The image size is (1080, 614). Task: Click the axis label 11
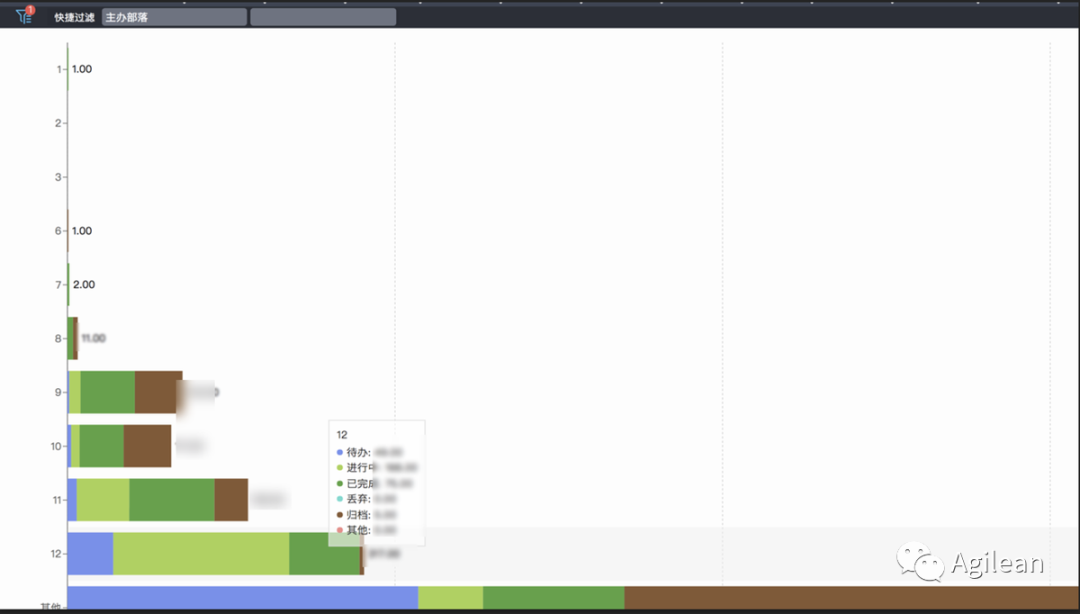tap(57, 500)
